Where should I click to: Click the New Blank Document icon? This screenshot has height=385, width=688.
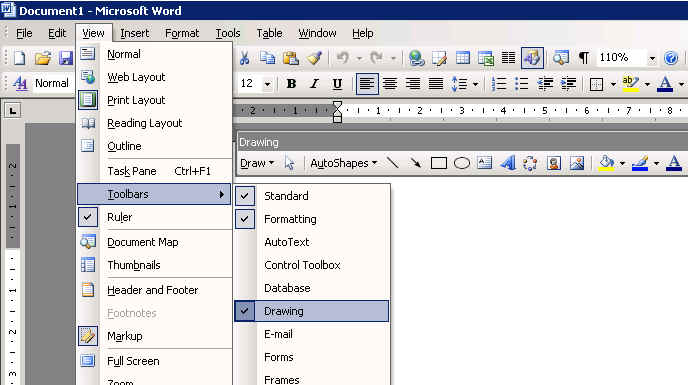point(20,58)
